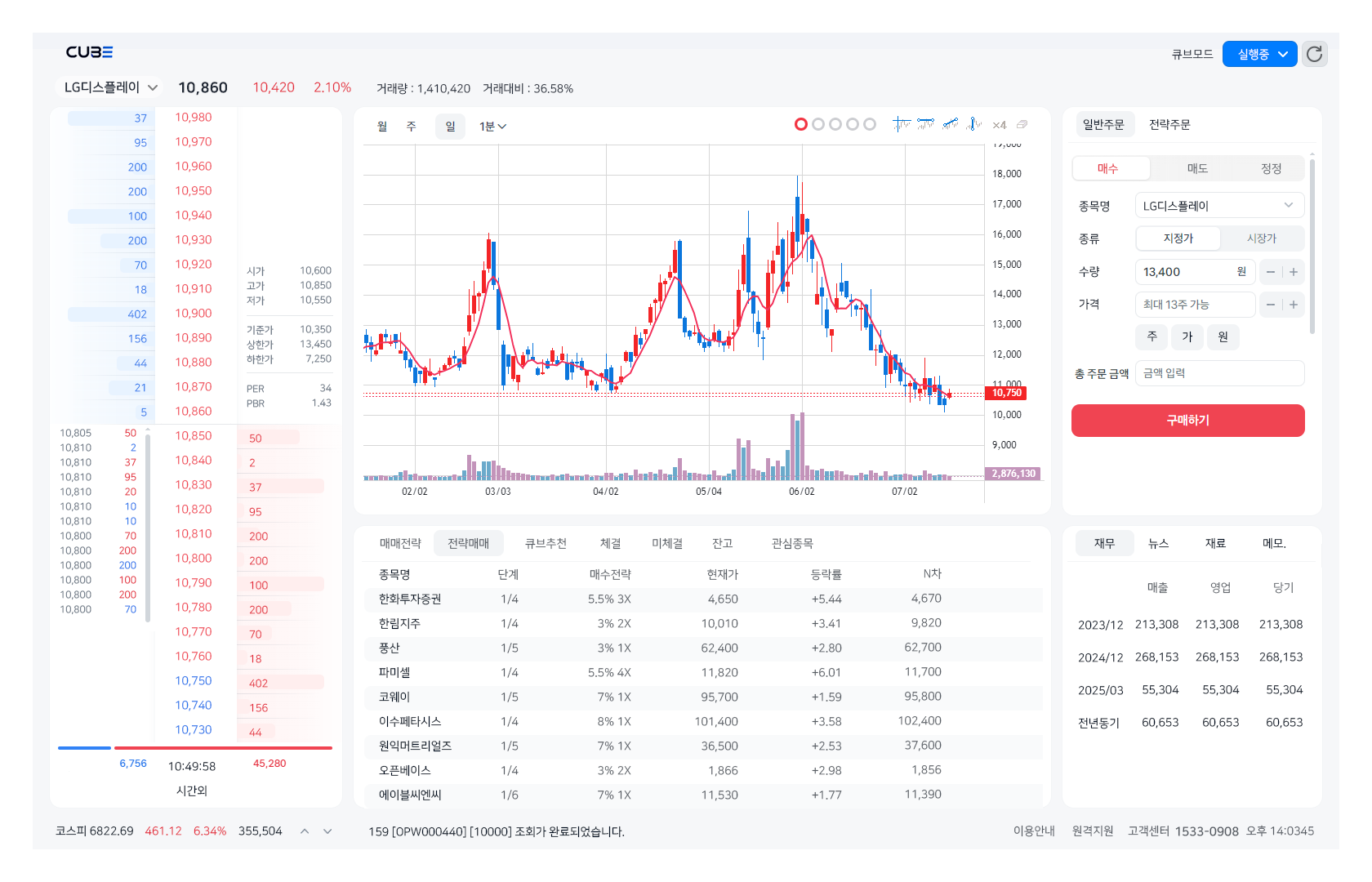This screenshot has width=1372, height=882.
Task: Select the trend line drawing tool
Action: tap(950, 124)
